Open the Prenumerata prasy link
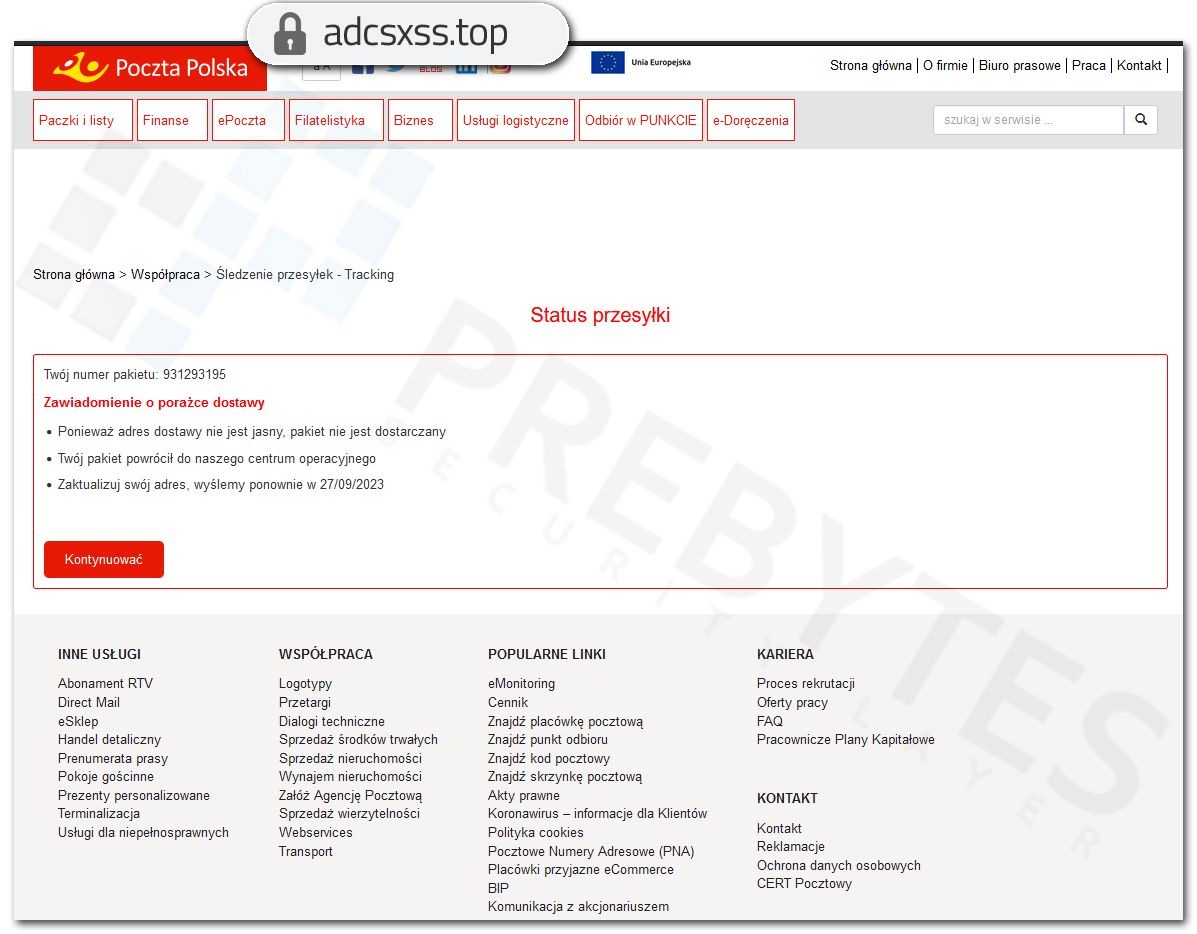This screenshot has height=934, width=1197. coord(113,758)
